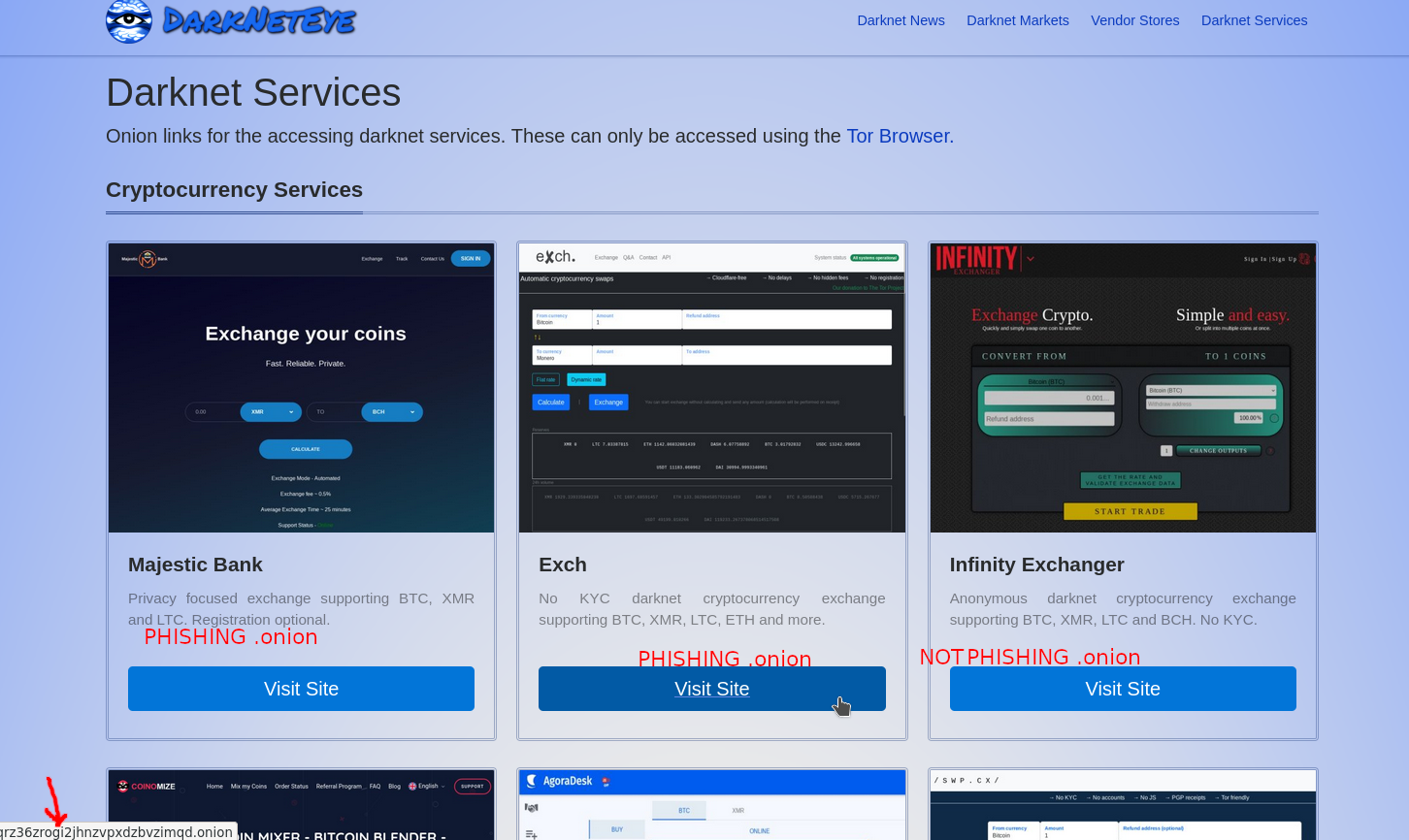
Task: Click Infinity Exchanger description text
Action: coord(1123,609)
